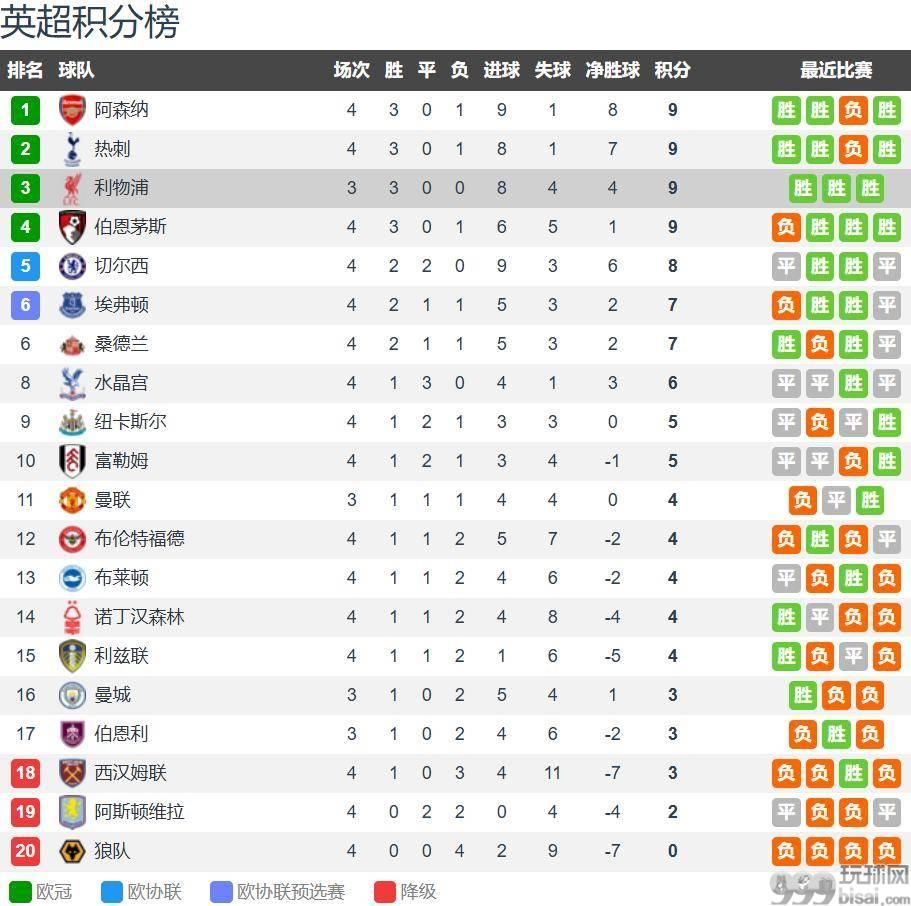Click the 积分 column header
This screenshot has width=911, height=906.
point(672,70)
